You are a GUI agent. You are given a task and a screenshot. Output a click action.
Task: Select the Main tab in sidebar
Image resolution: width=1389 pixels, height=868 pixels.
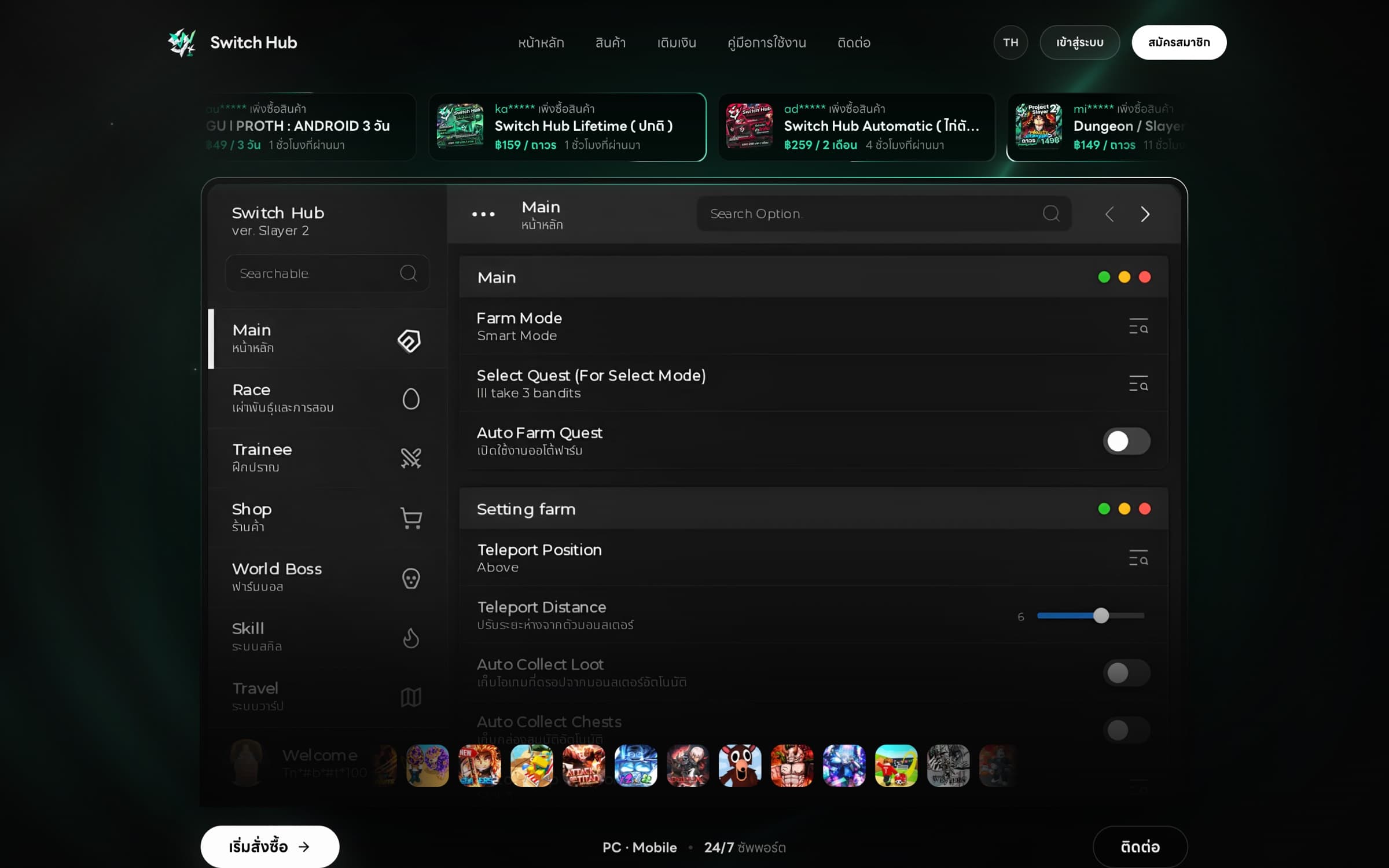coord(327,339)
